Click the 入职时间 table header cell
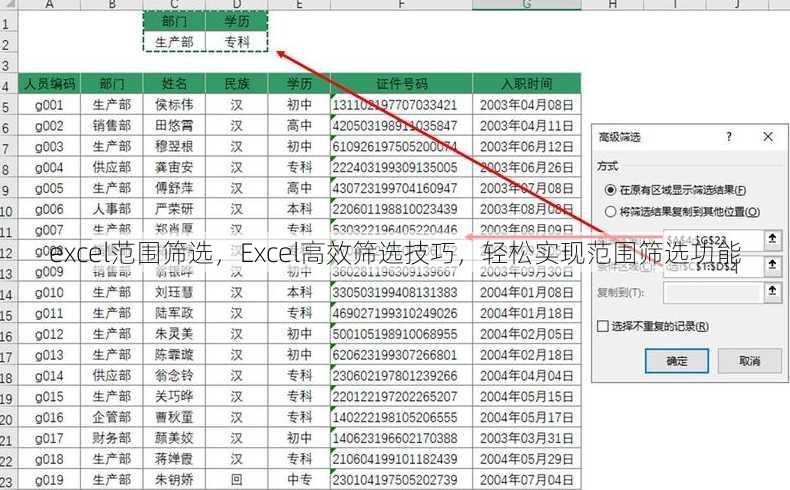Viewport: 790px width, 490px height. pyautogui.click(x=526, y=84)
